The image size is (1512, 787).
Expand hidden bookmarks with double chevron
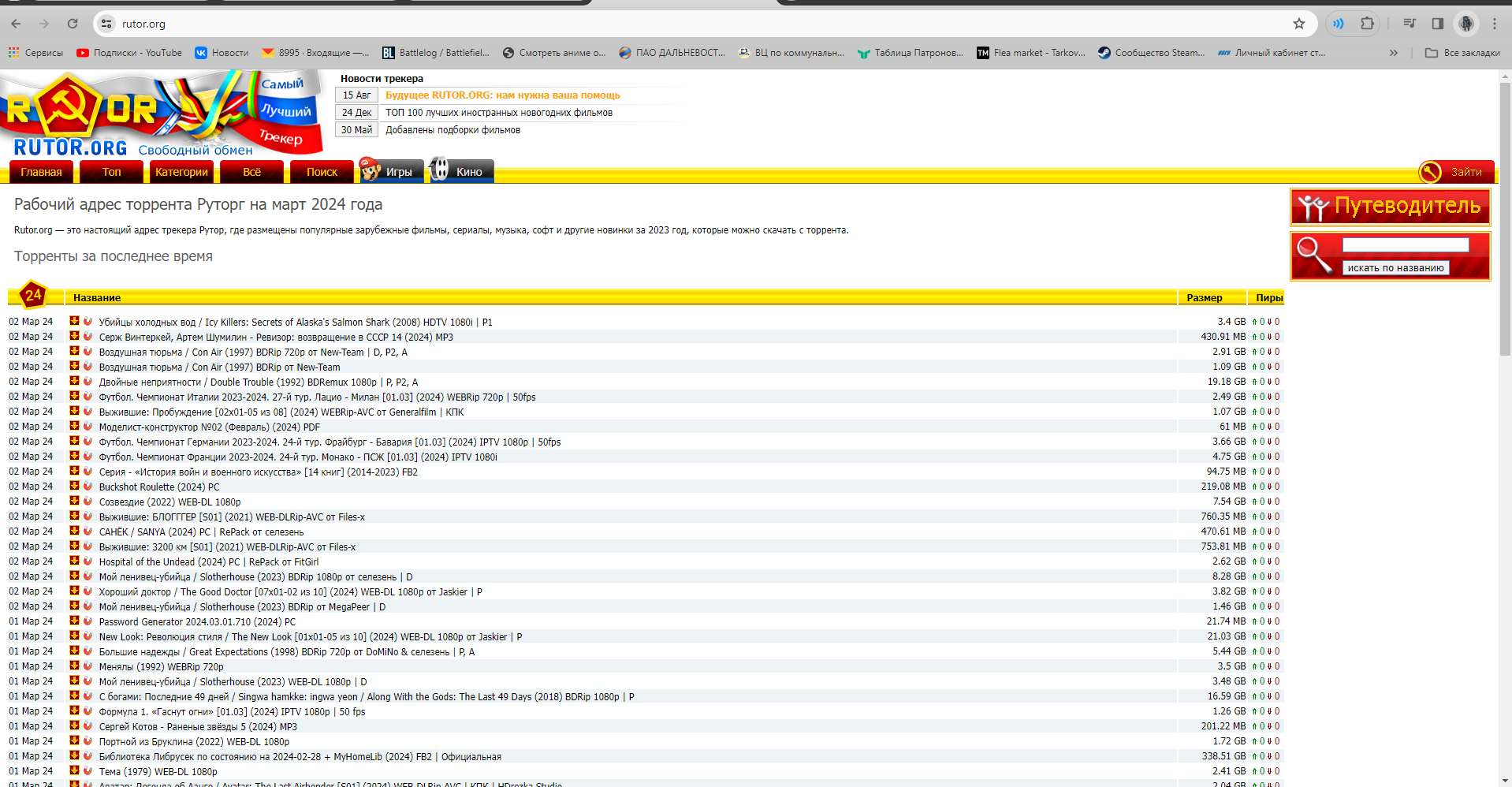point(1394,53)
